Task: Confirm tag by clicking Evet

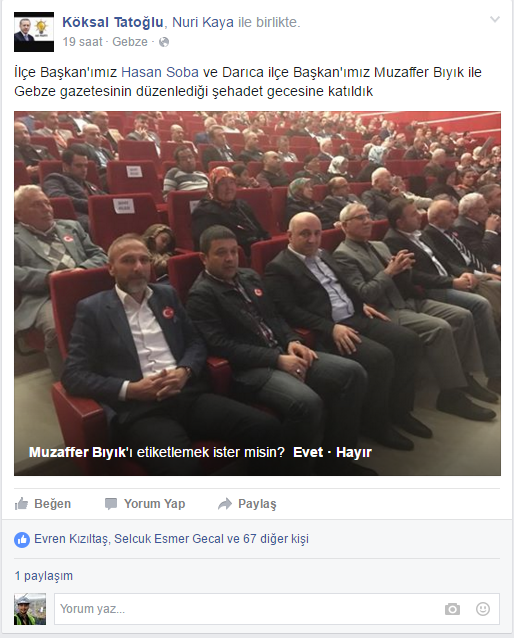Action: pos(308,452)
